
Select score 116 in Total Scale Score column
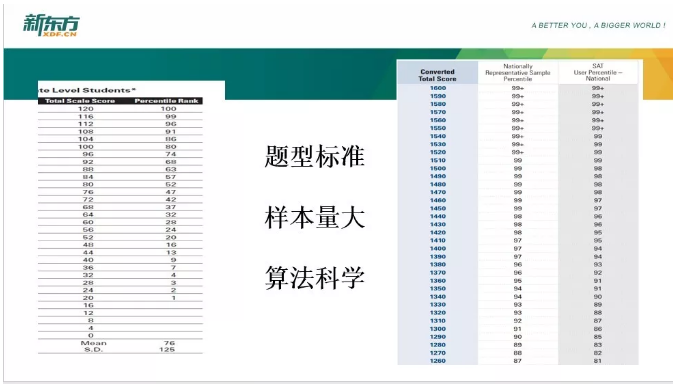pyautogui.click(x=86, y=116)
